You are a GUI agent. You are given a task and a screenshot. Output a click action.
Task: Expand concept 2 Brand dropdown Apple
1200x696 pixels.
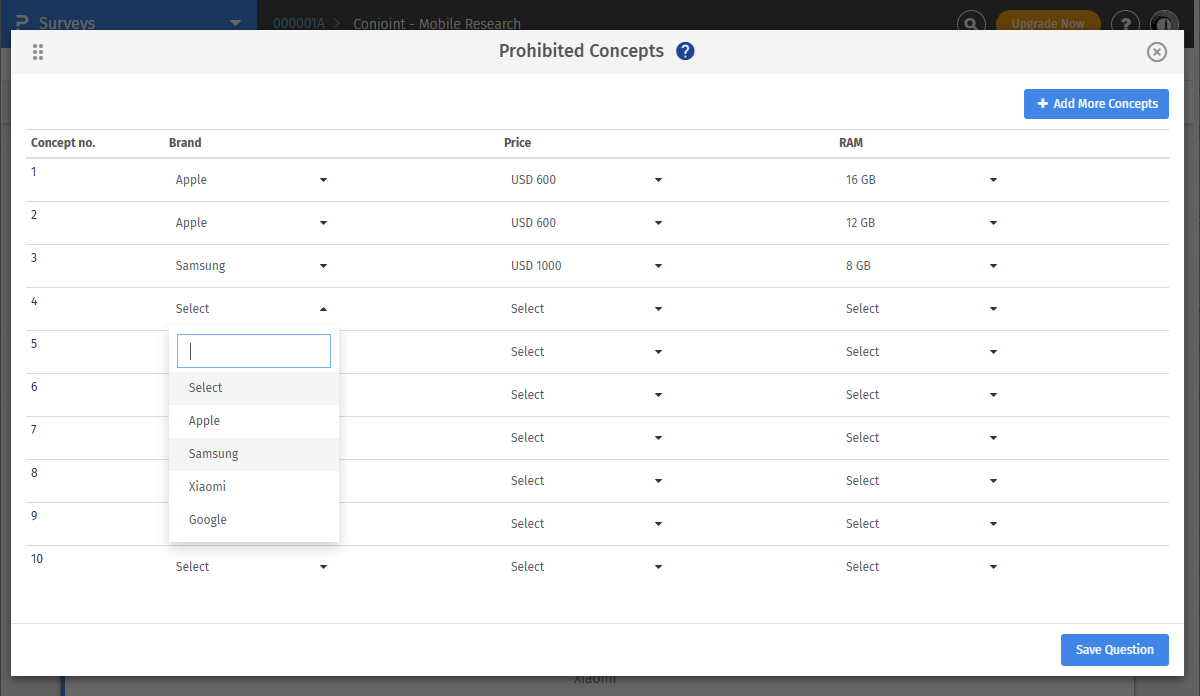click(251, 223)
